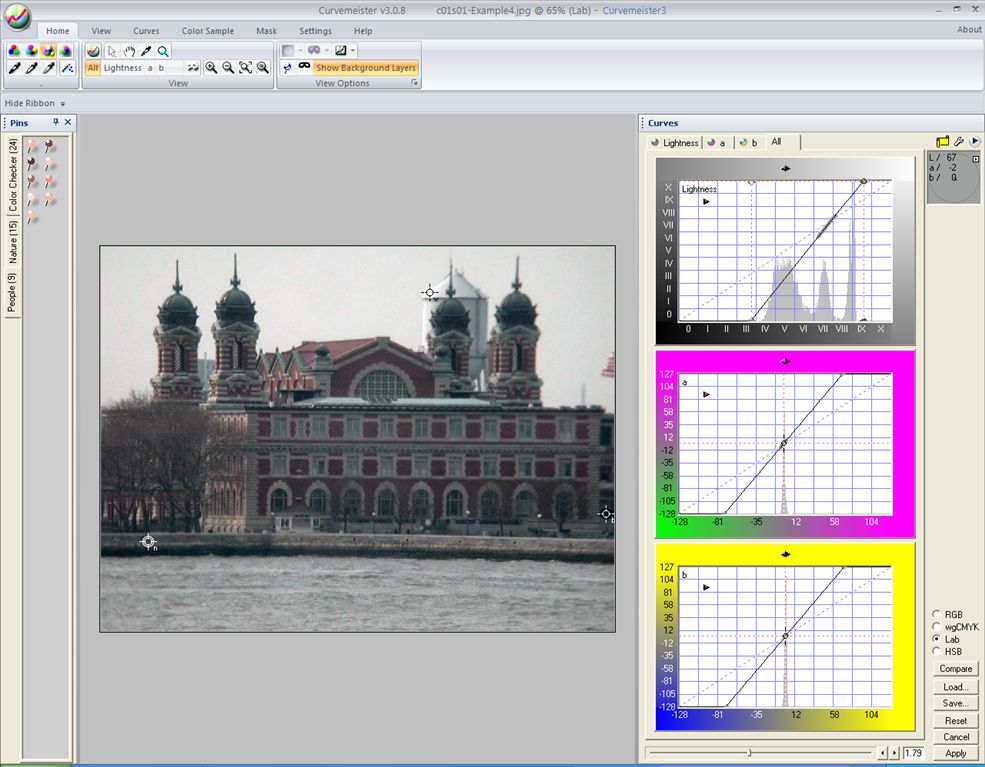985x767 pixels.
Task: Select the Lab radio button
Action: 937,639
